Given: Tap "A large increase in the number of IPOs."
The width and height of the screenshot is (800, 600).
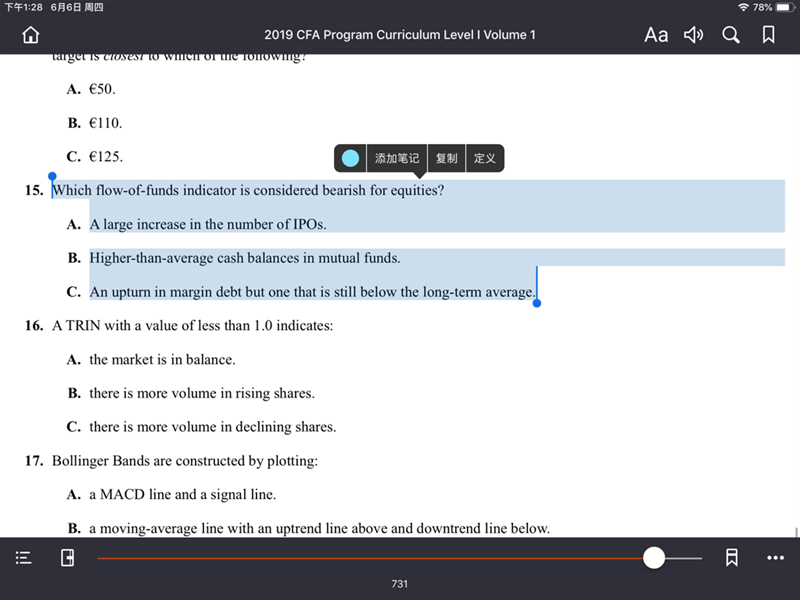Looking at the screenshot, I should (208, 224).
